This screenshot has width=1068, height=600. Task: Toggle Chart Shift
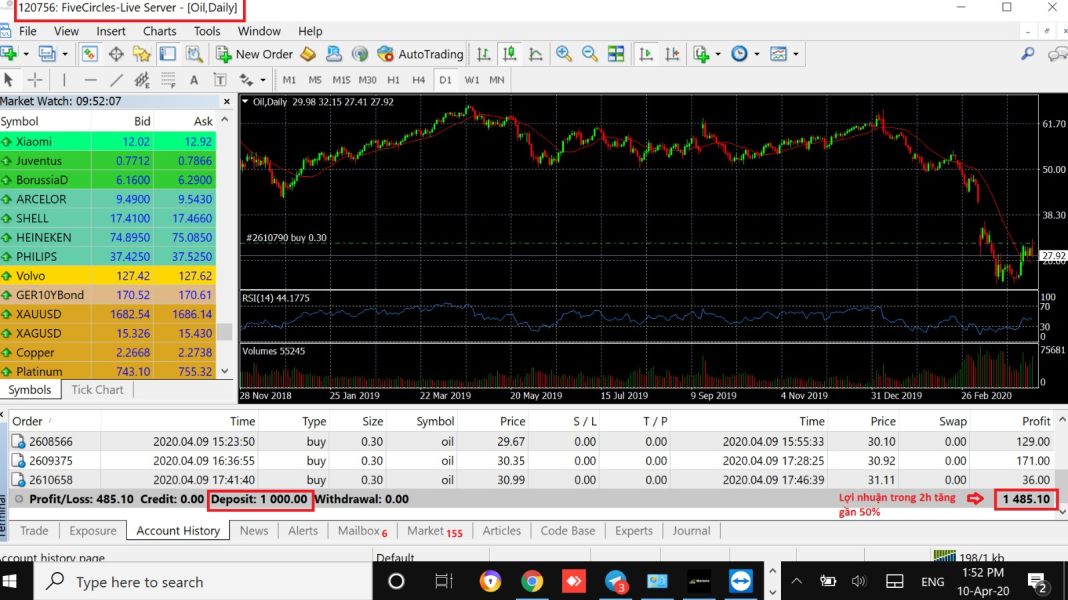pyautogui.click(x=672, y=54)
